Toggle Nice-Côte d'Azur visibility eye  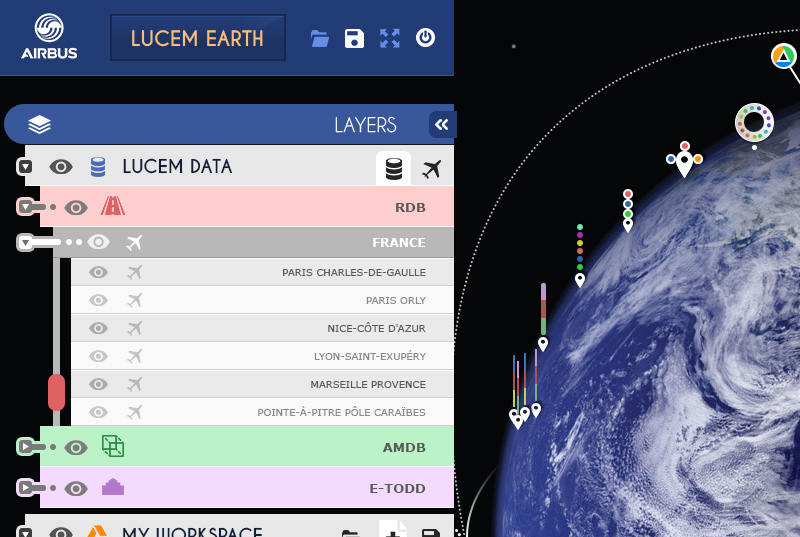pyautogui.click(x=98, y=328)
